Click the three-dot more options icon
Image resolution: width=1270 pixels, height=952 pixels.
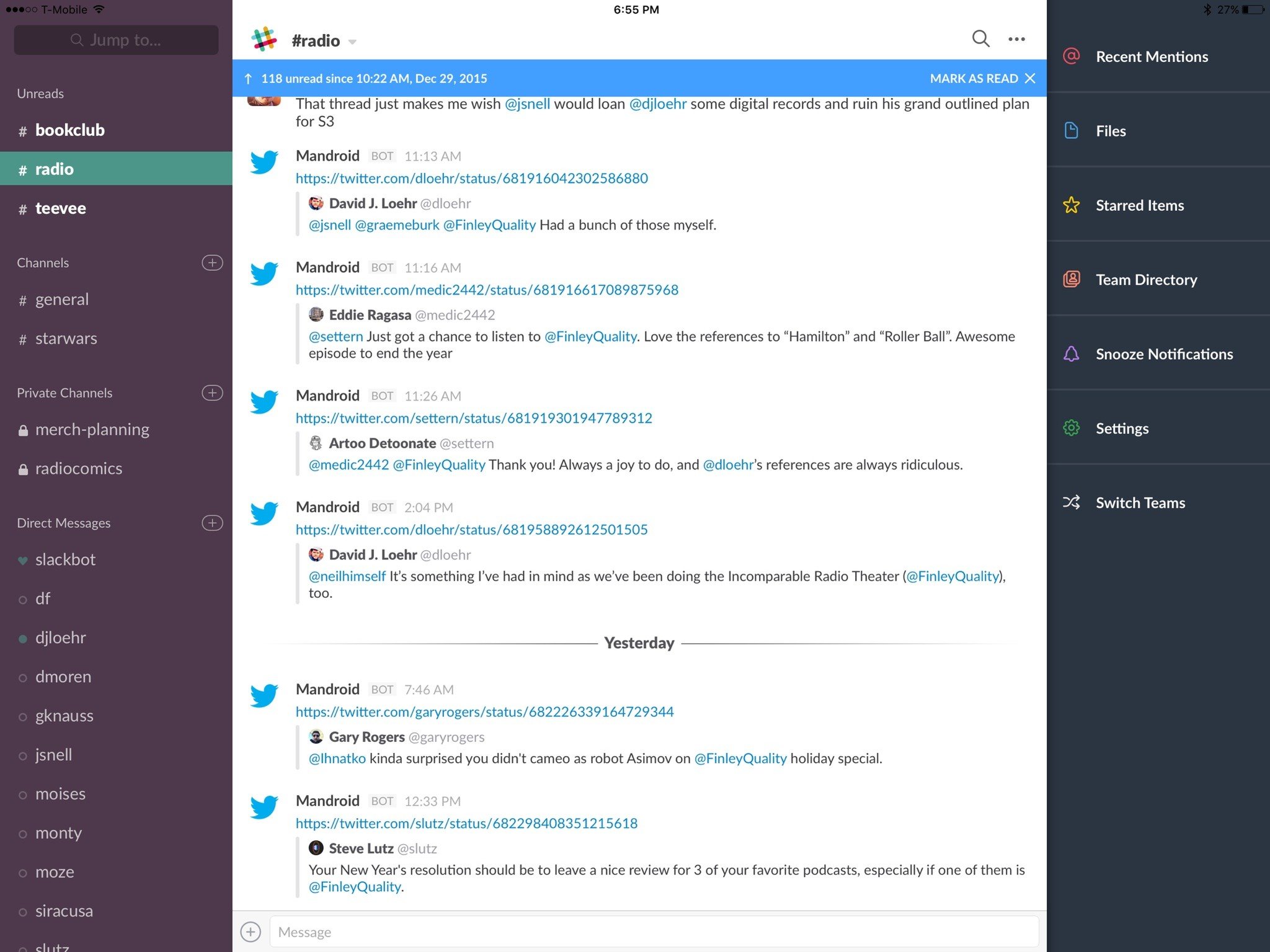click(x=1016, y=39)
